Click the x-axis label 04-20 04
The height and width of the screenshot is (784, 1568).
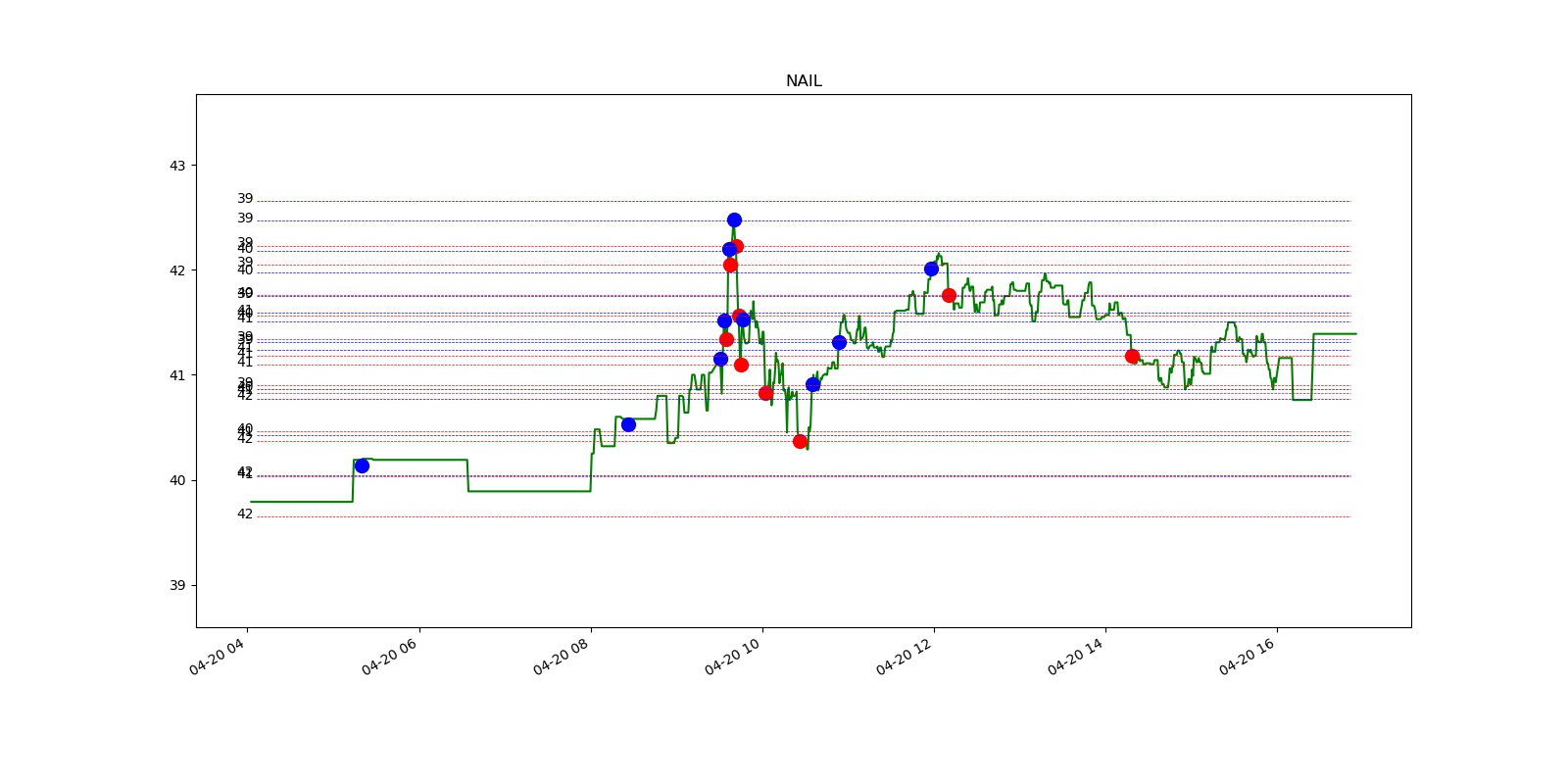pos(217,657)
